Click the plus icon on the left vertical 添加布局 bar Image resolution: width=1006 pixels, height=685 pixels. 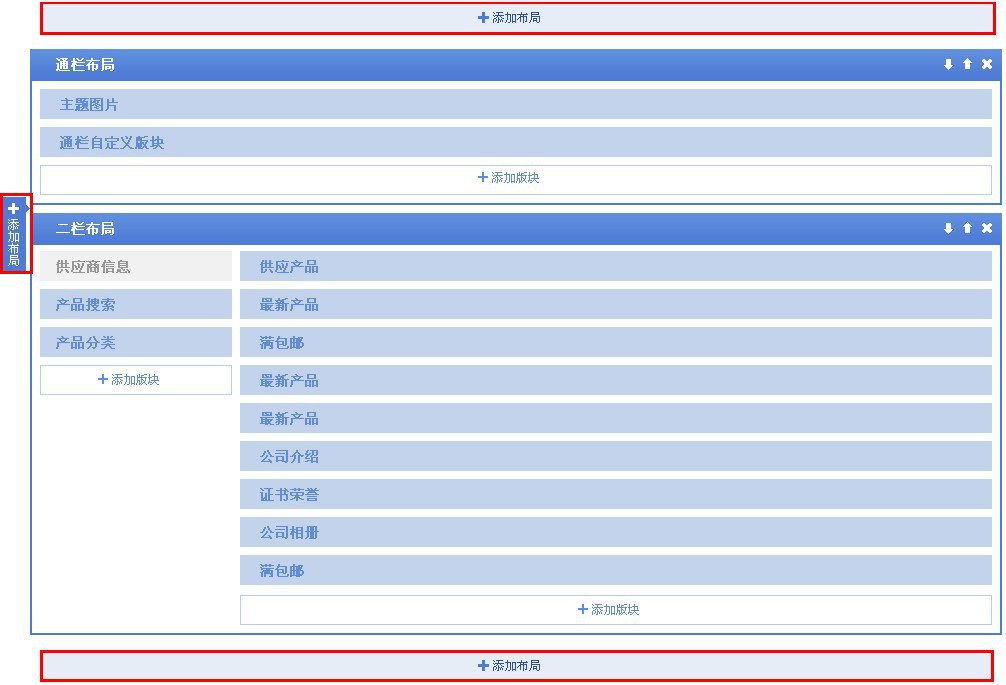(x=13, y=207)
